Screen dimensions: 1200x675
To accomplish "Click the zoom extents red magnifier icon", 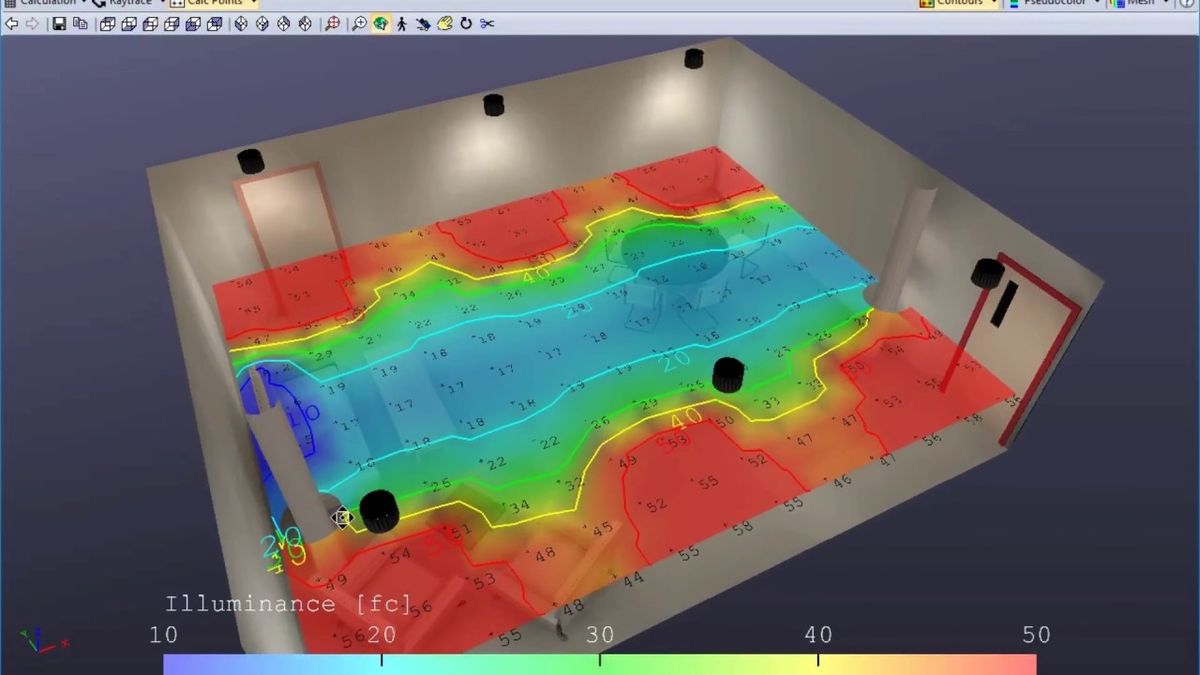I will click(332, 23).
